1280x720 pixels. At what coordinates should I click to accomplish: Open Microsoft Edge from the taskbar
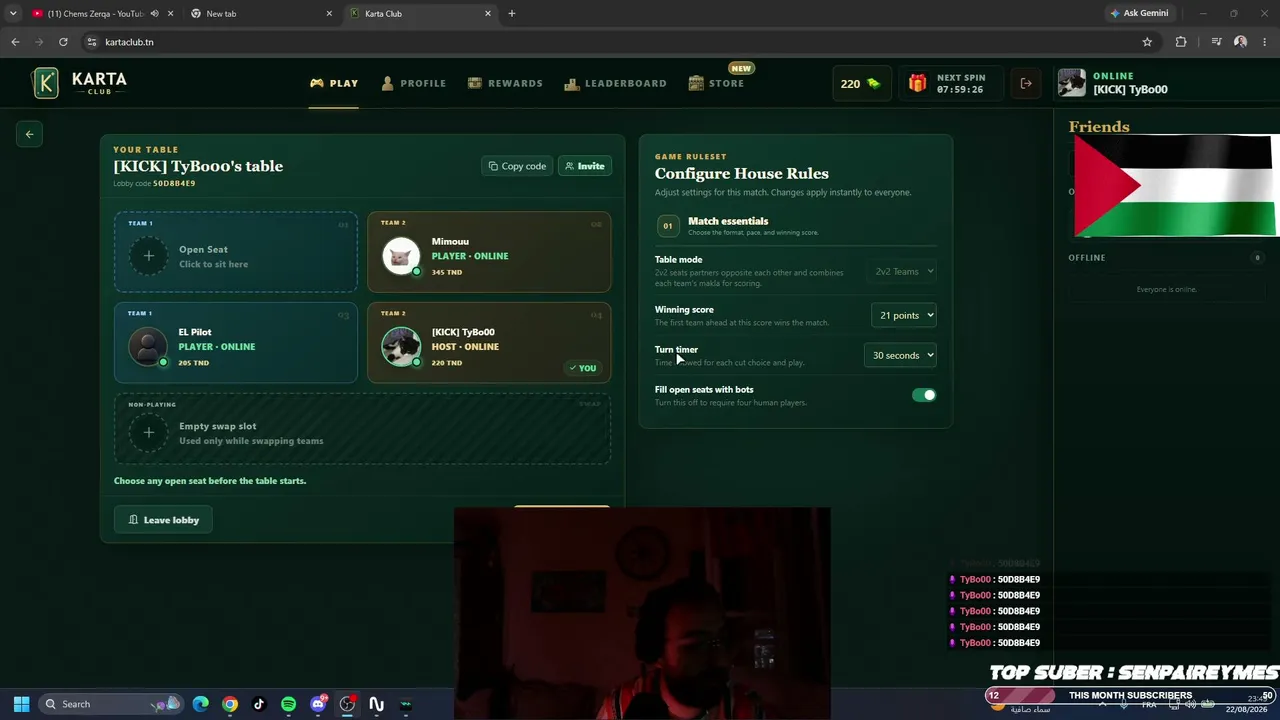click(201, 704)
